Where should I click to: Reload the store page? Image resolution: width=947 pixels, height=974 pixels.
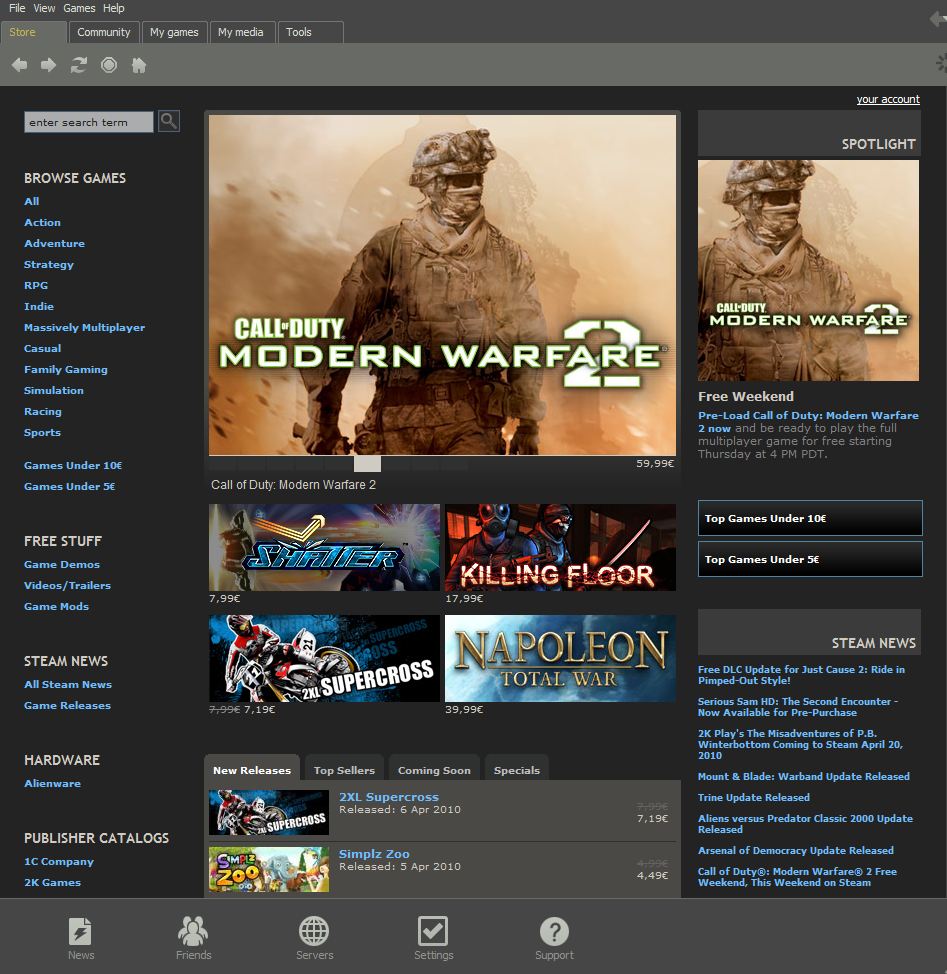tap(79, 65)
